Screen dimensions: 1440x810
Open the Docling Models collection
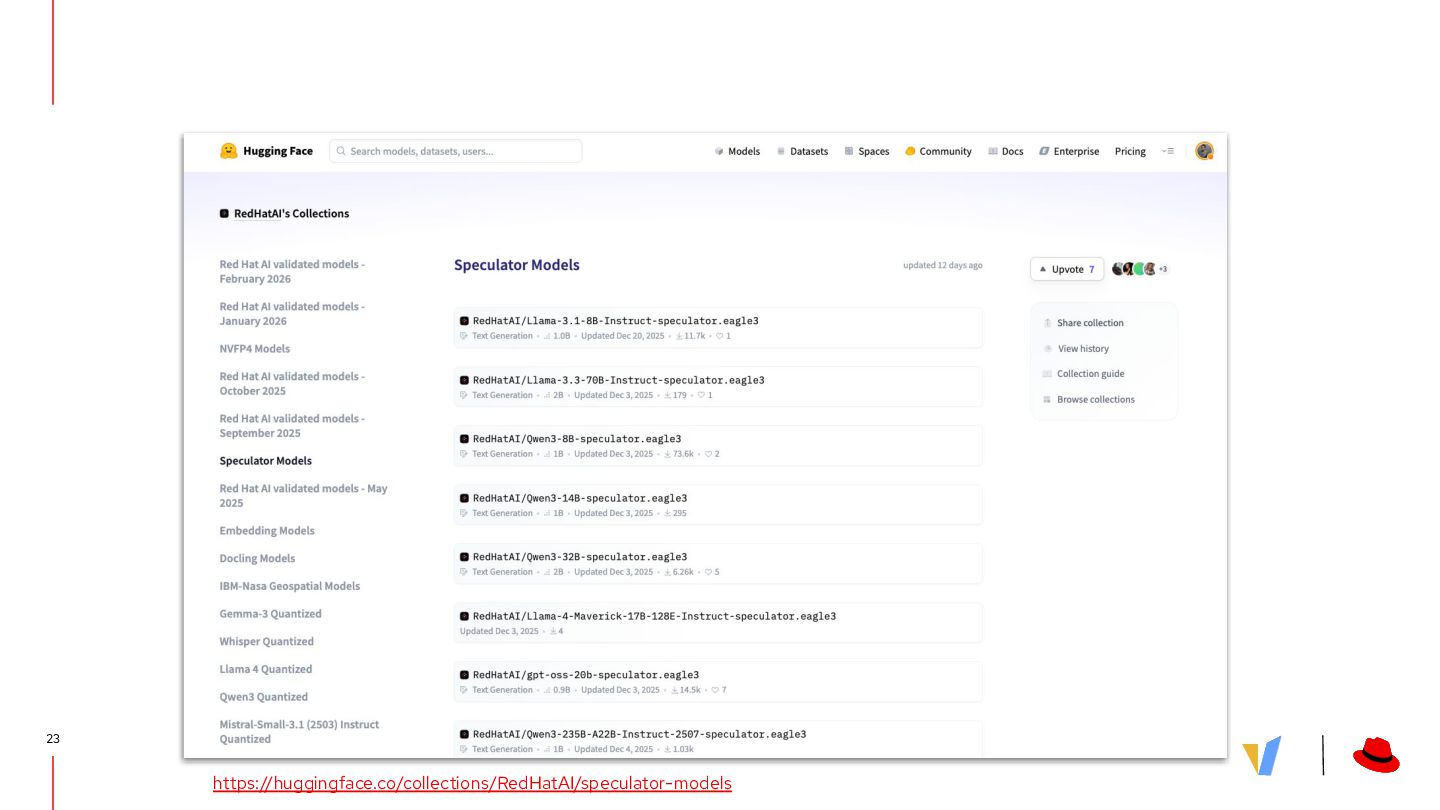(257, 559)
